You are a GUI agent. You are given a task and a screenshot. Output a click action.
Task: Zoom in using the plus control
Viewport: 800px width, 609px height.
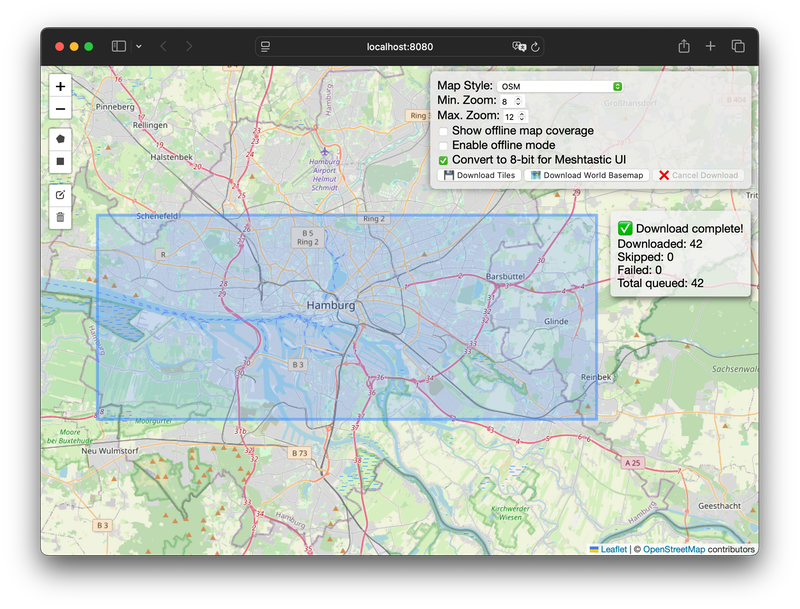60,84
